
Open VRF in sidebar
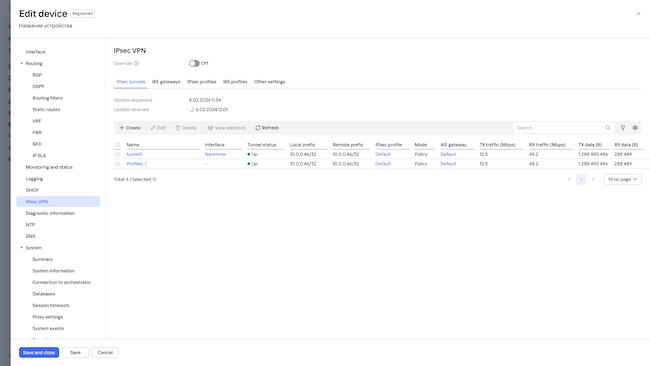(x=37, y=121)
